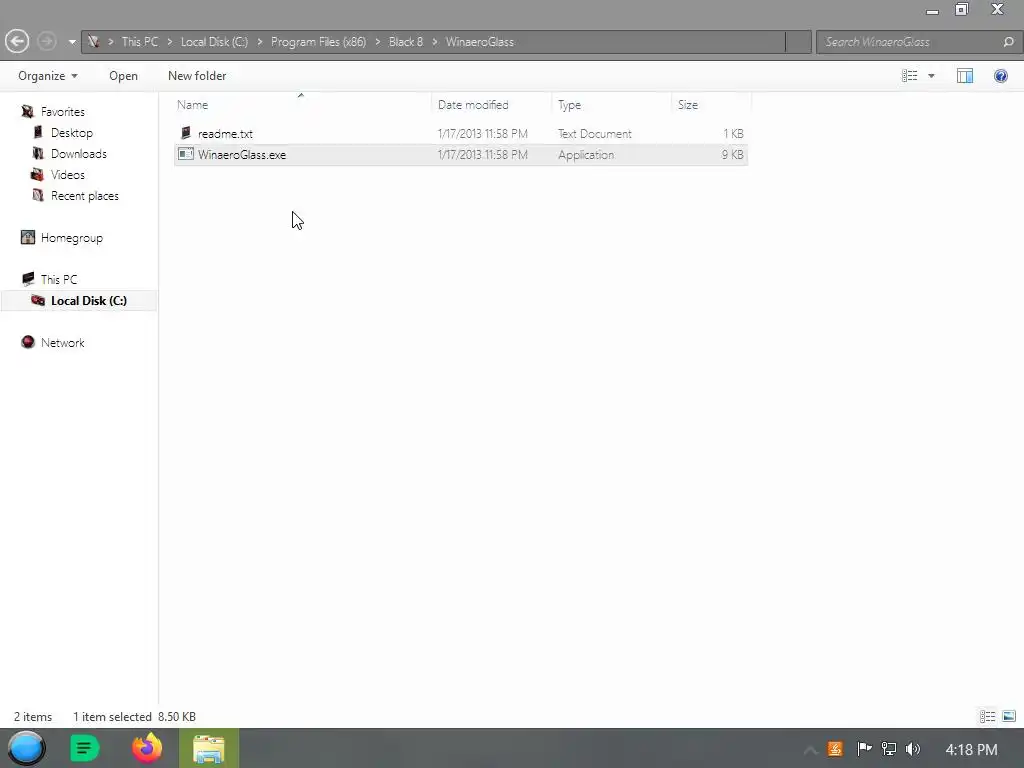Click the orange Java tray icon
1024x768 pixels.
(x=835, y=749)
